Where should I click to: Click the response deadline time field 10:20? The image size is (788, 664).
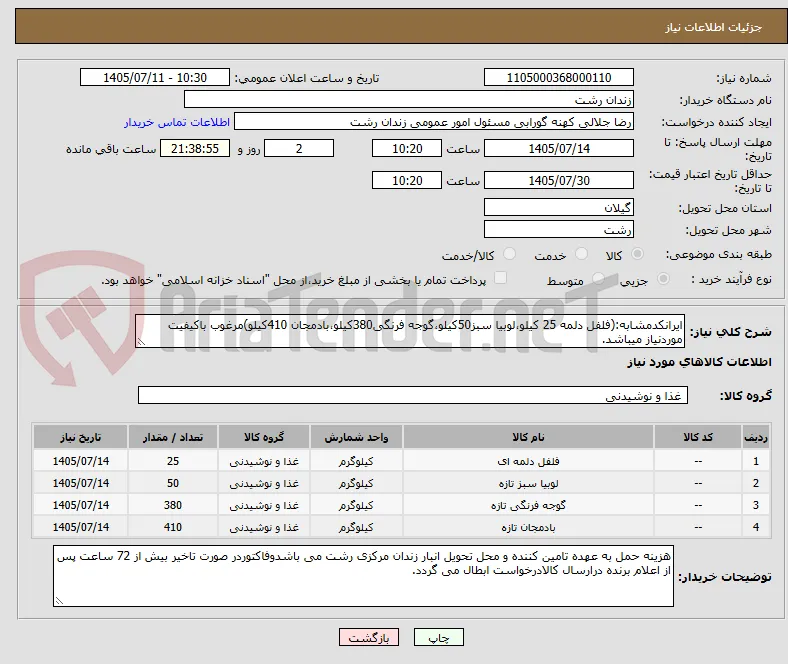407,148
